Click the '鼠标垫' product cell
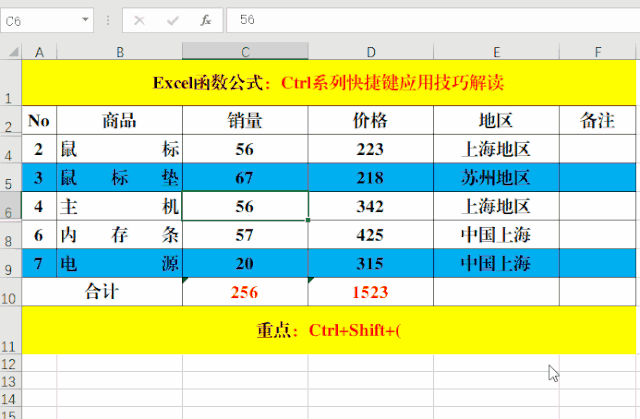 point(120,177)
